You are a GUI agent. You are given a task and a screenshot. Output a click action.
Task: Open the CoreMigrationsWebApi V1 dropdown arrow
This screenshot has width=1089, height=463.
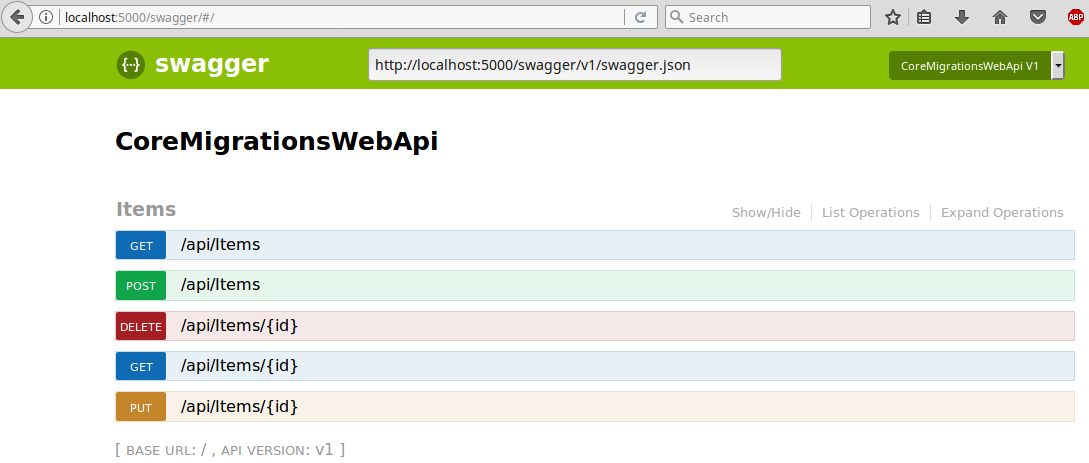pyautogui.click(x=1058, y=65)
